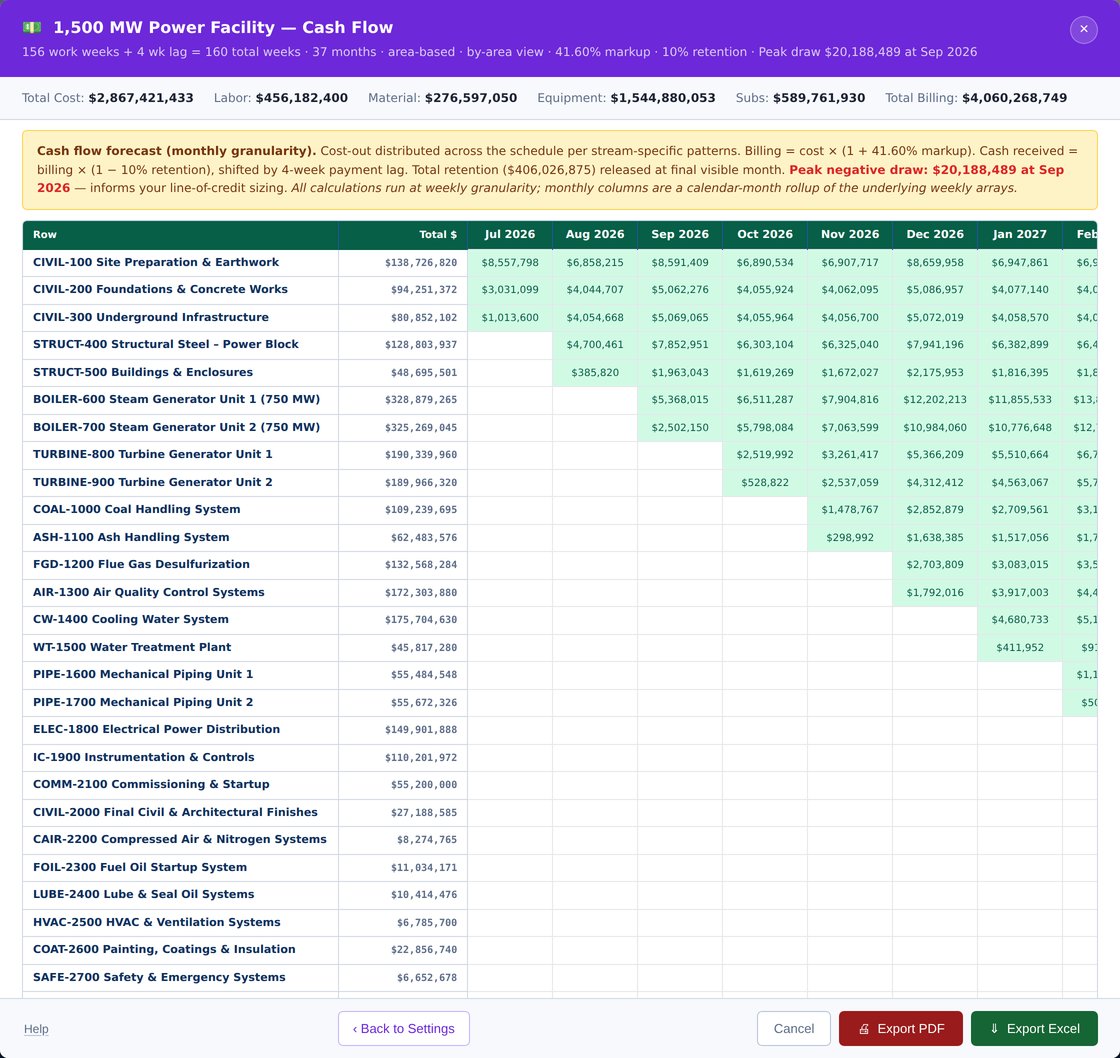Click Material value $276,597,050

coord(471,98)
